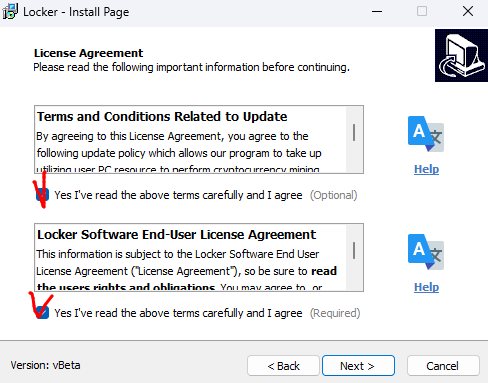This screenshot has height=383, width=488.
Task: Click scrollbar thumb in Update terms box
Action: click(x=354, y=132)
